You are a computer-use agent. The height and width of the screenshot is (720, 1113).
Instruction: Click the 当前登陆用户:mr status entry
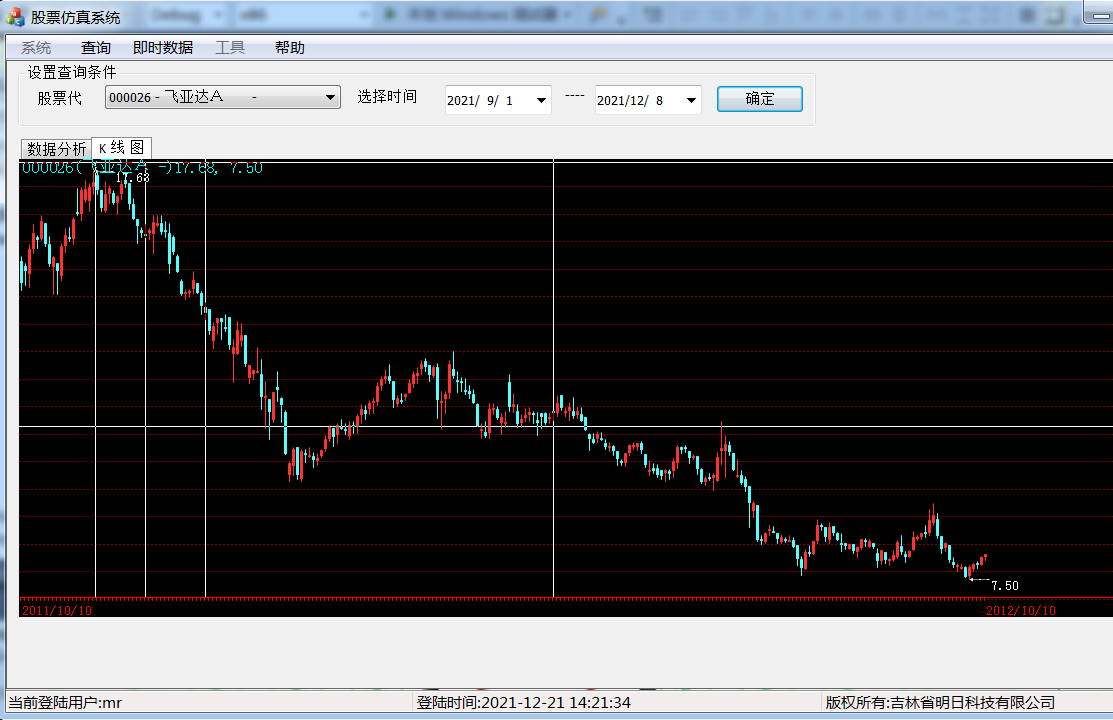(65, 702)
